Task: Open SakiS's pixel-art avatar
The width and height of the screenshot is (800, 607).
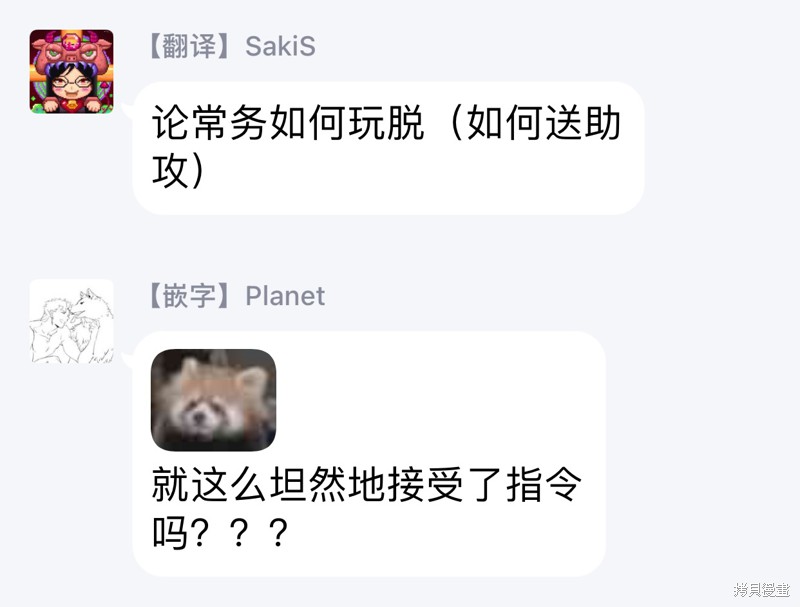Action: coord(71,71)
